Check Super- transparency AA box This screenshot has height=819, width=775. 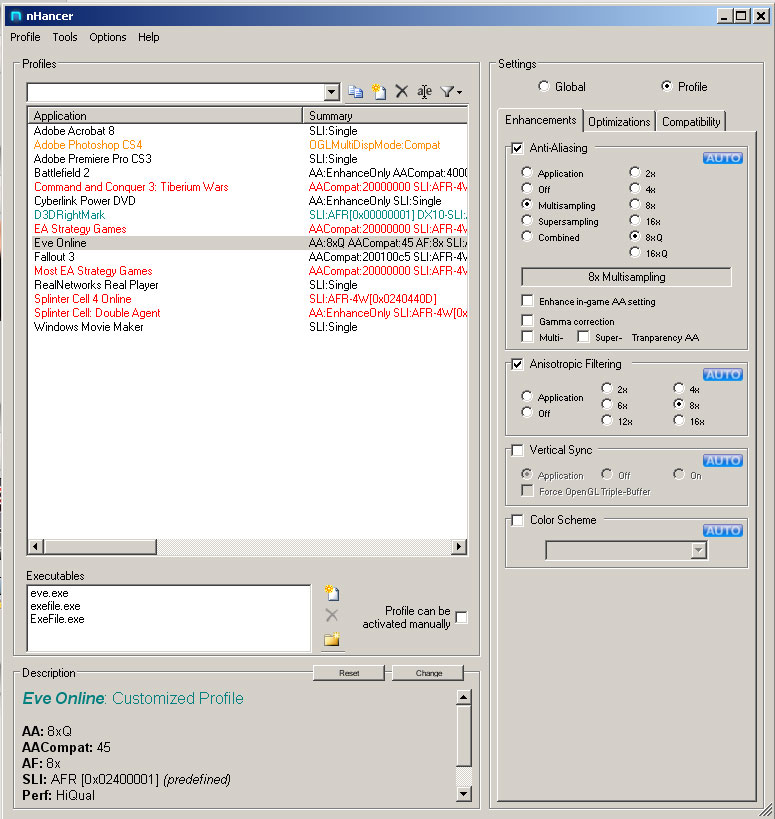583,336
